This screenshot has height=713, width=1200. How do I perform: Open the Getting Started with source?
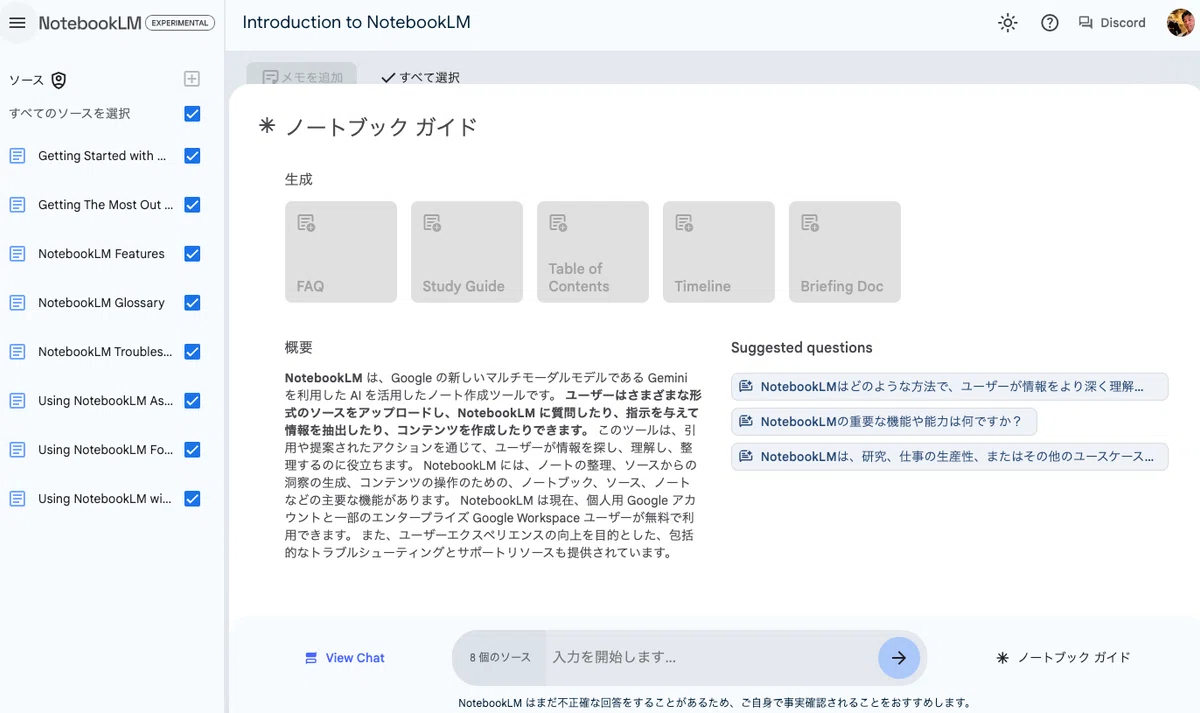click(102, 156)
